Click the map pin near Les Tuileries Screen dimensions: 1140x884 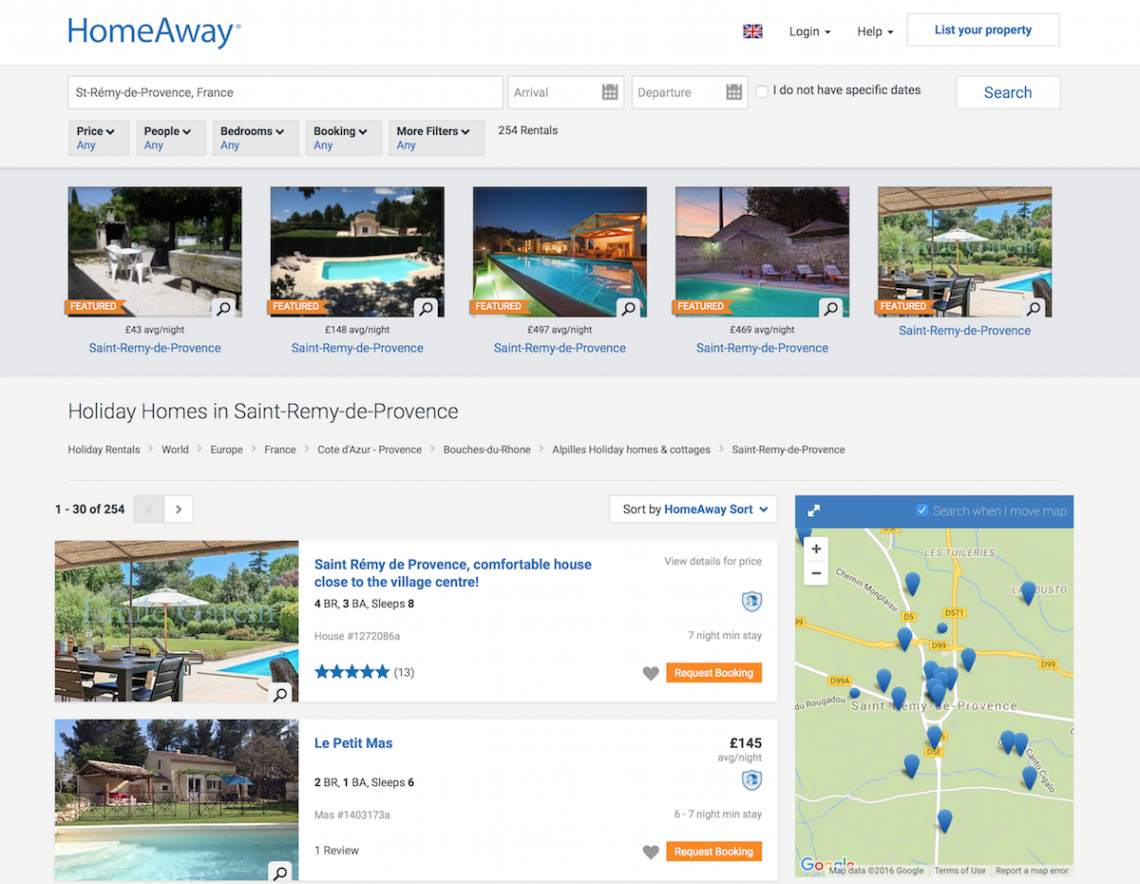[912, 582]
